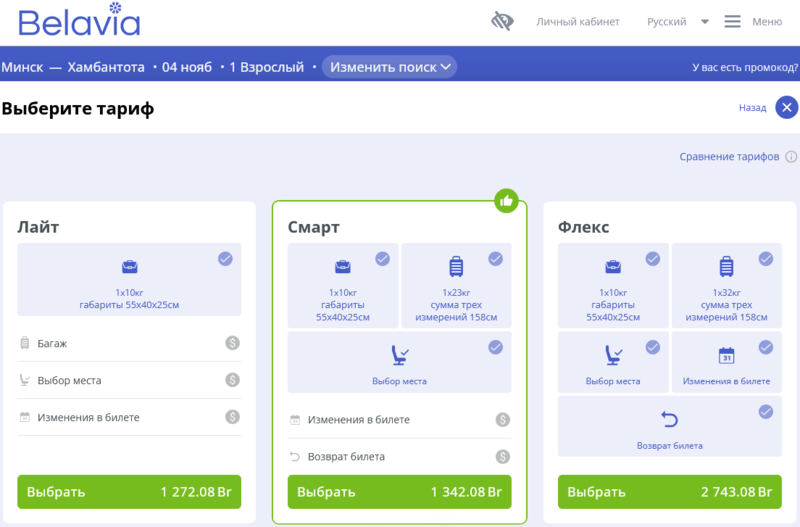Screen dimensions: 800x527
Task: Open the hamburger Меню icon
Action: point(733,21)
